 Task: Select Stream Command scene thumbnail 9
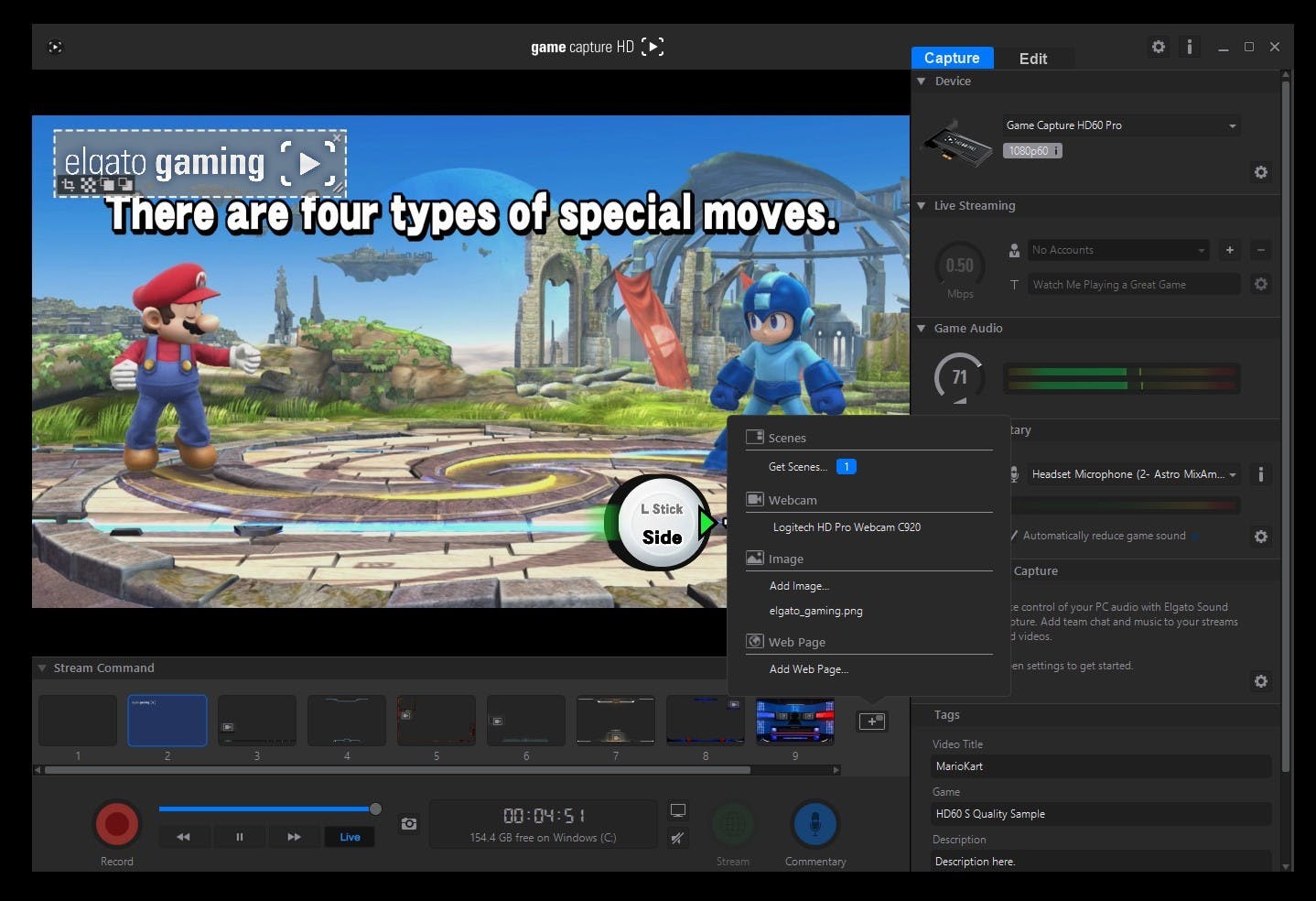(793, 721)
